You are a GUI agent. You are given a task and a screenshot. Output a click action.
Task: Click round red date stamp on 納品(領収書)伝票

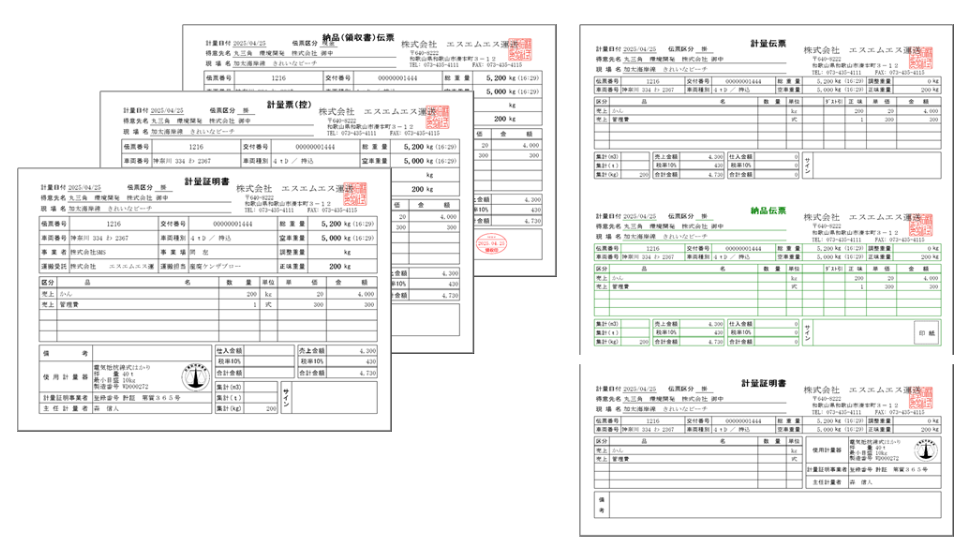(491, 244)
